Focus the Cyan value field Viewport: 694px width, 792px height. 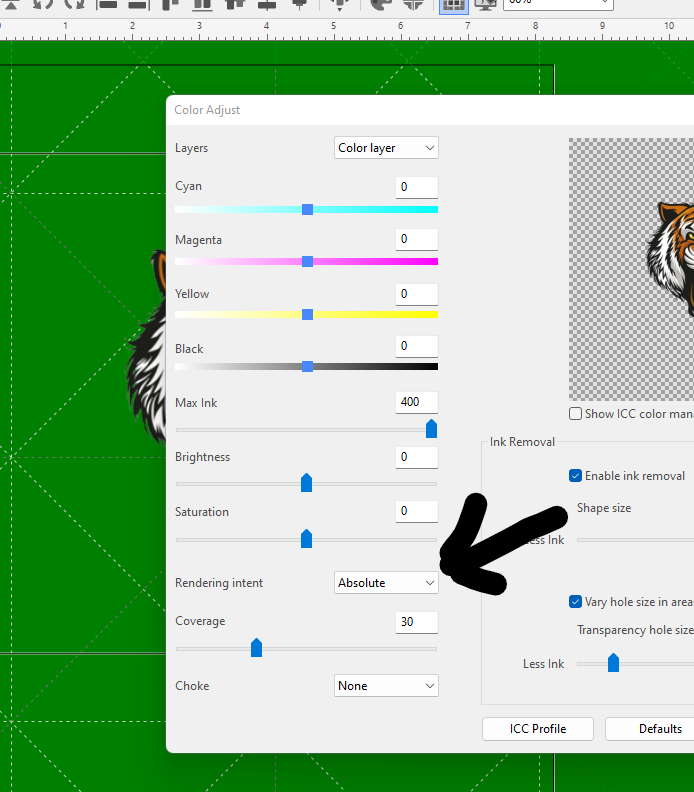click(417, 187)
